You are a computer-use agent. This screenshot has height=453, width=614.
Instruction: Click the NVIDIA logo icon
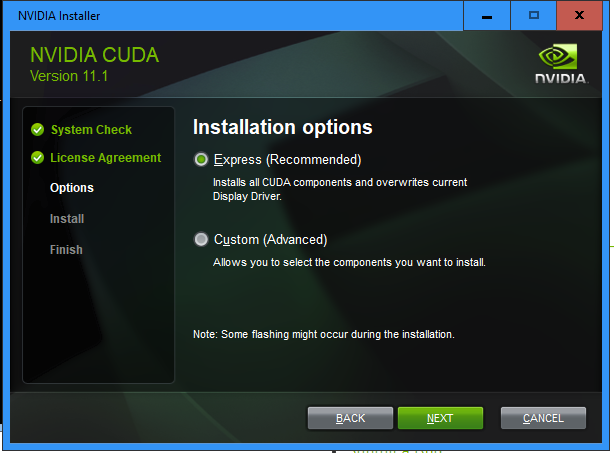click(x=561, y=63)
